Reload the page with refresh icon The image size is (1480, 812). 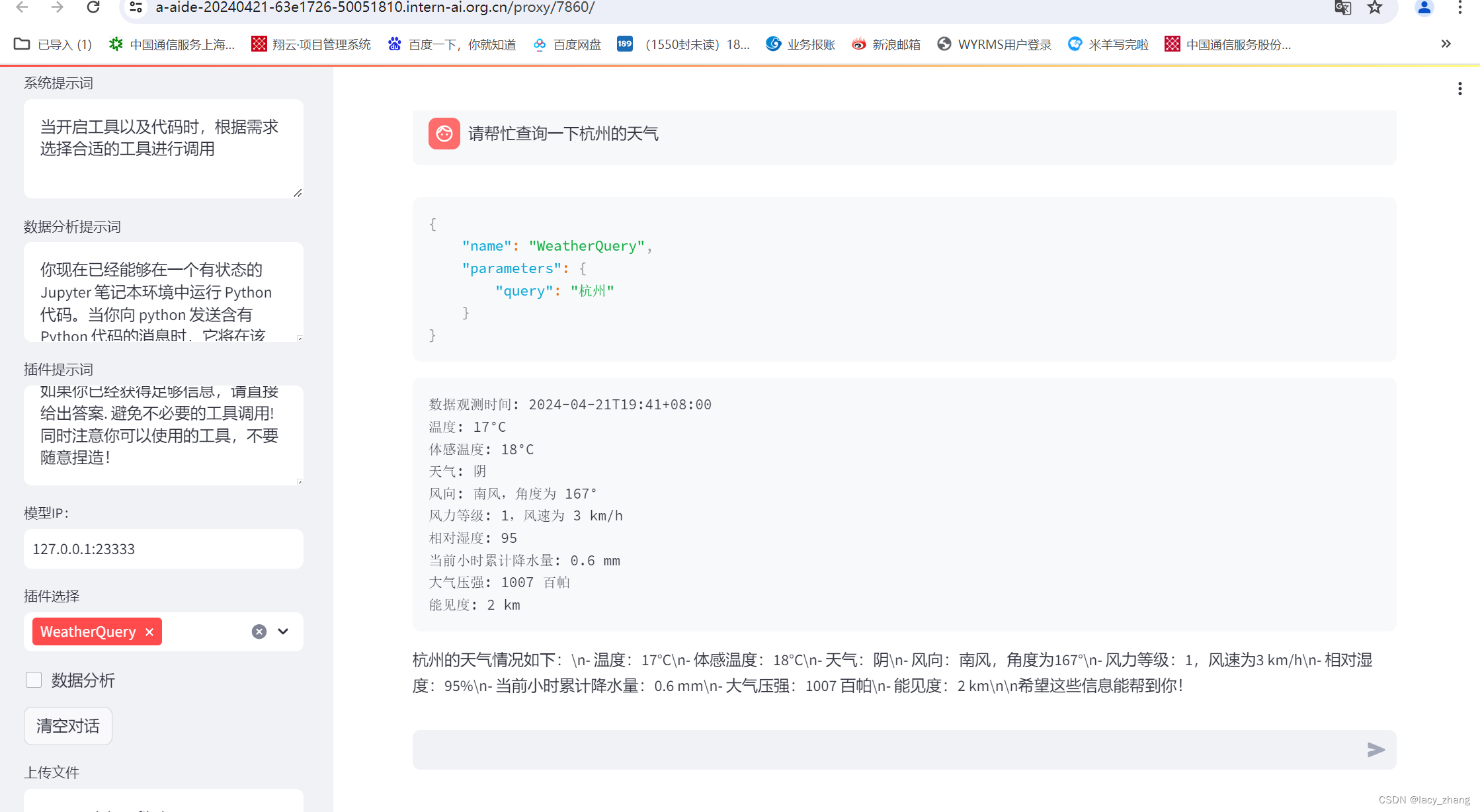(93, 7)
